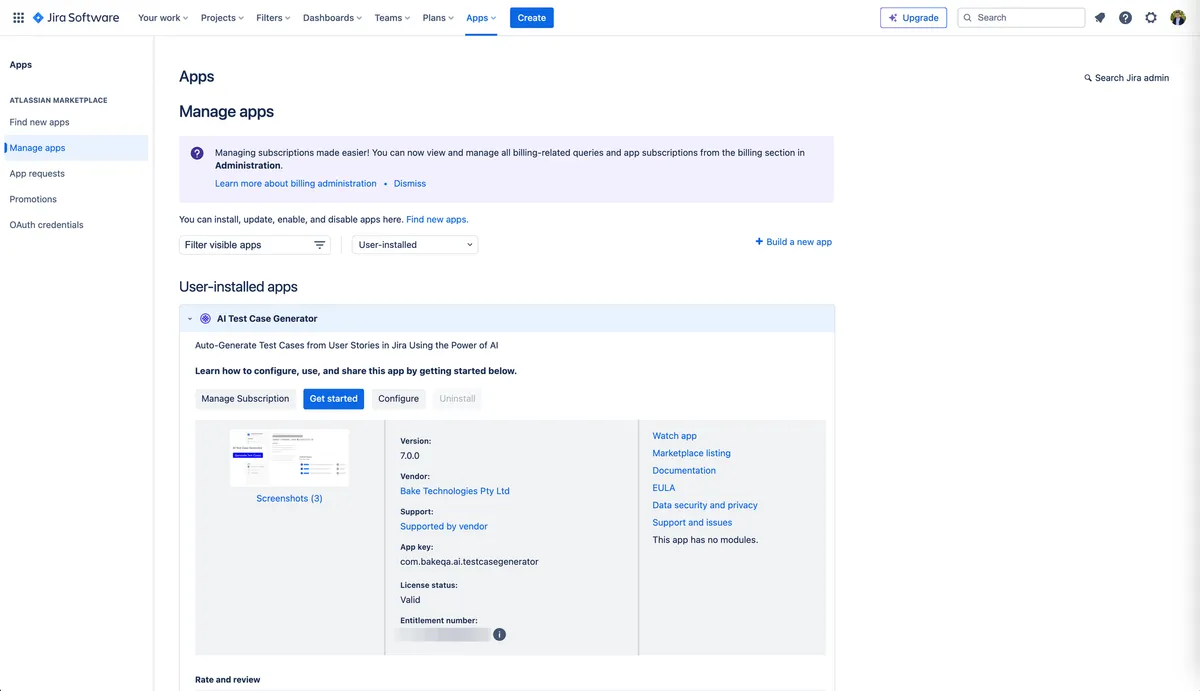This screenshot has height=691, width=1200.
Task: Open the notifications icon in header
Action: [x=1100, y=18]
